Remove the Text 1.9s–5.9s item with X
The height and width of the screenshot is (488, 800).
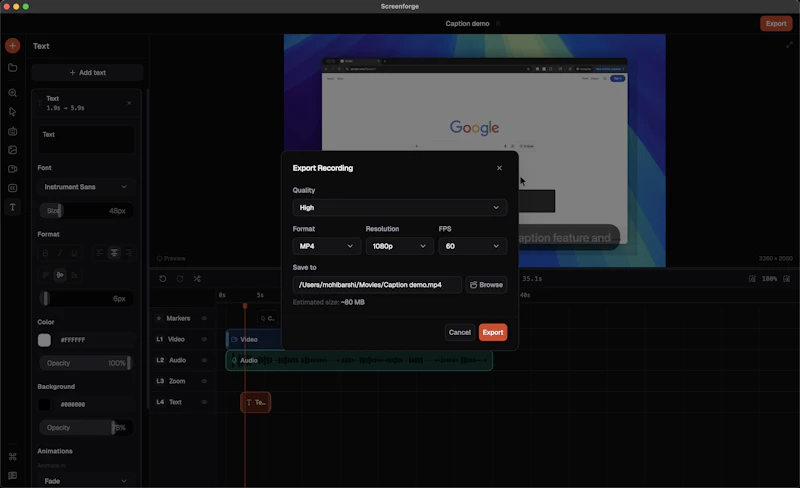click(x=129, y=103)
